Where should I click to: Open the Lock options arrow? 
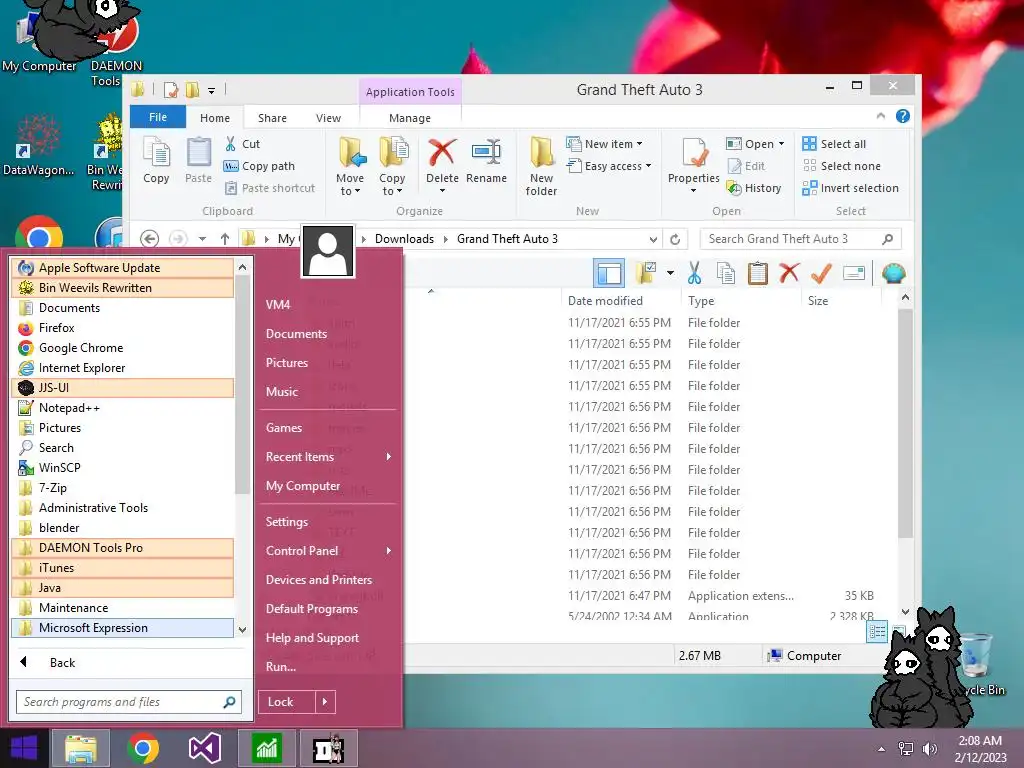coord(325,702)
